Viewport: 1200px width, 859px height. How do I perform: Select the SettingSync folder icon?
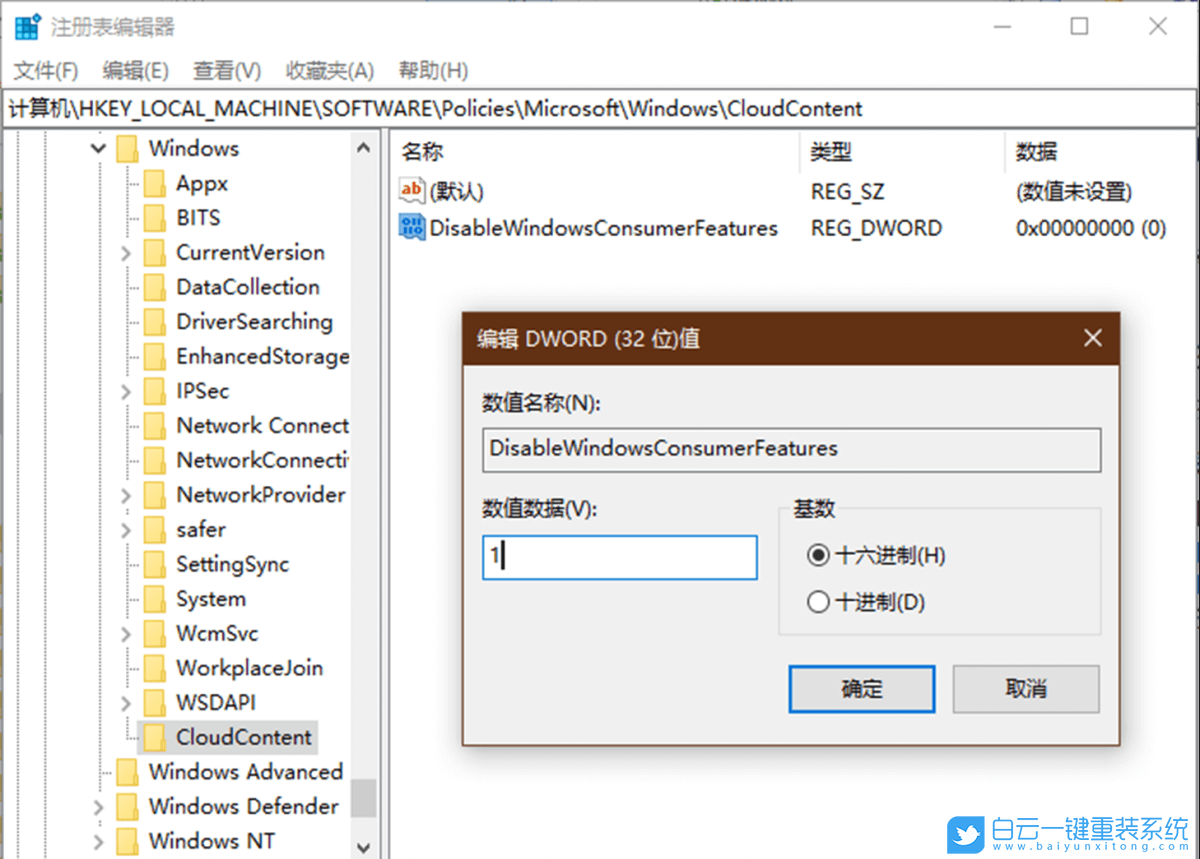tap(155, 564)
